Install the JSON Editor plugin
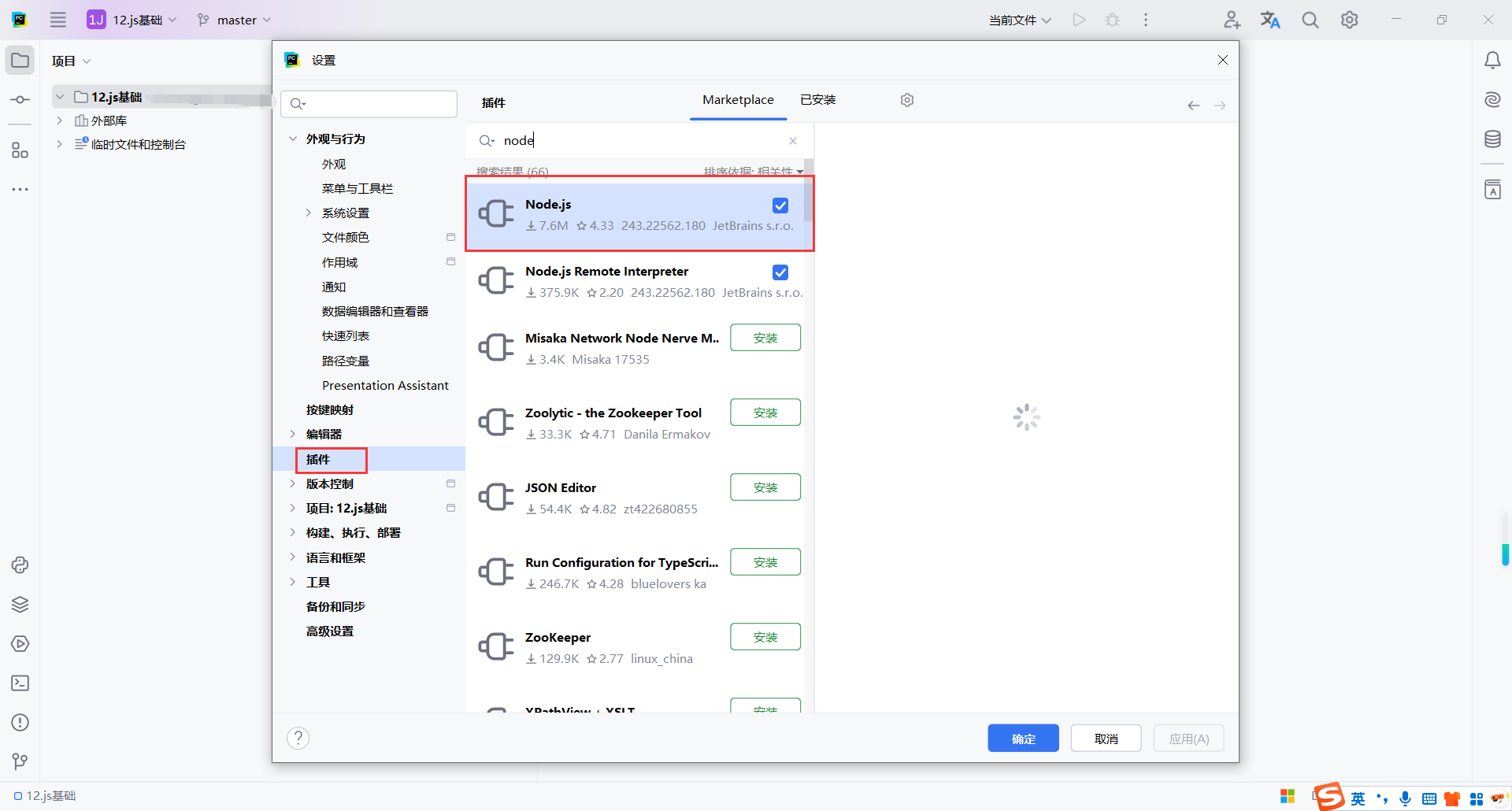The image size is (1512, 811). [x=765, y=487]
